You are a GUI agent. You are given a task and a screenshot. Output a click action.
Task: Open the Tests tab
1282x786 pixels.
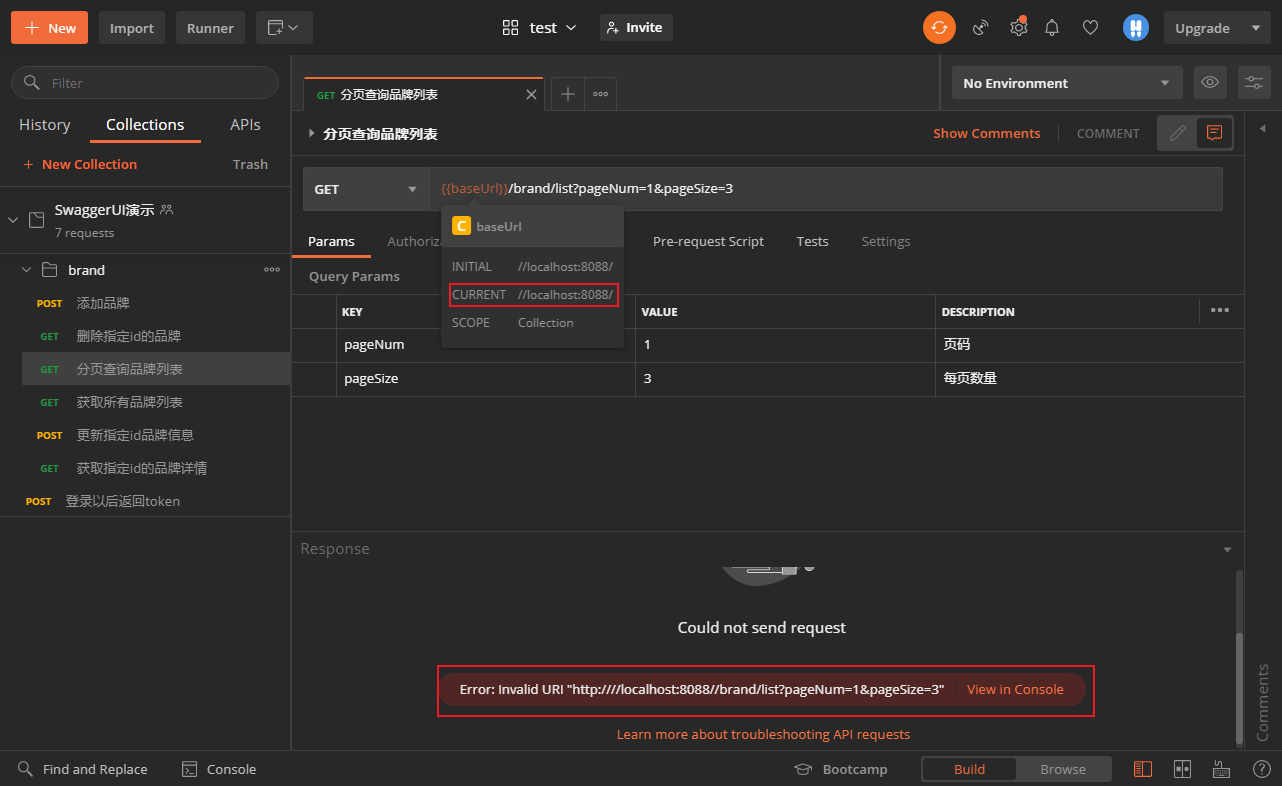tap(812, 241)
